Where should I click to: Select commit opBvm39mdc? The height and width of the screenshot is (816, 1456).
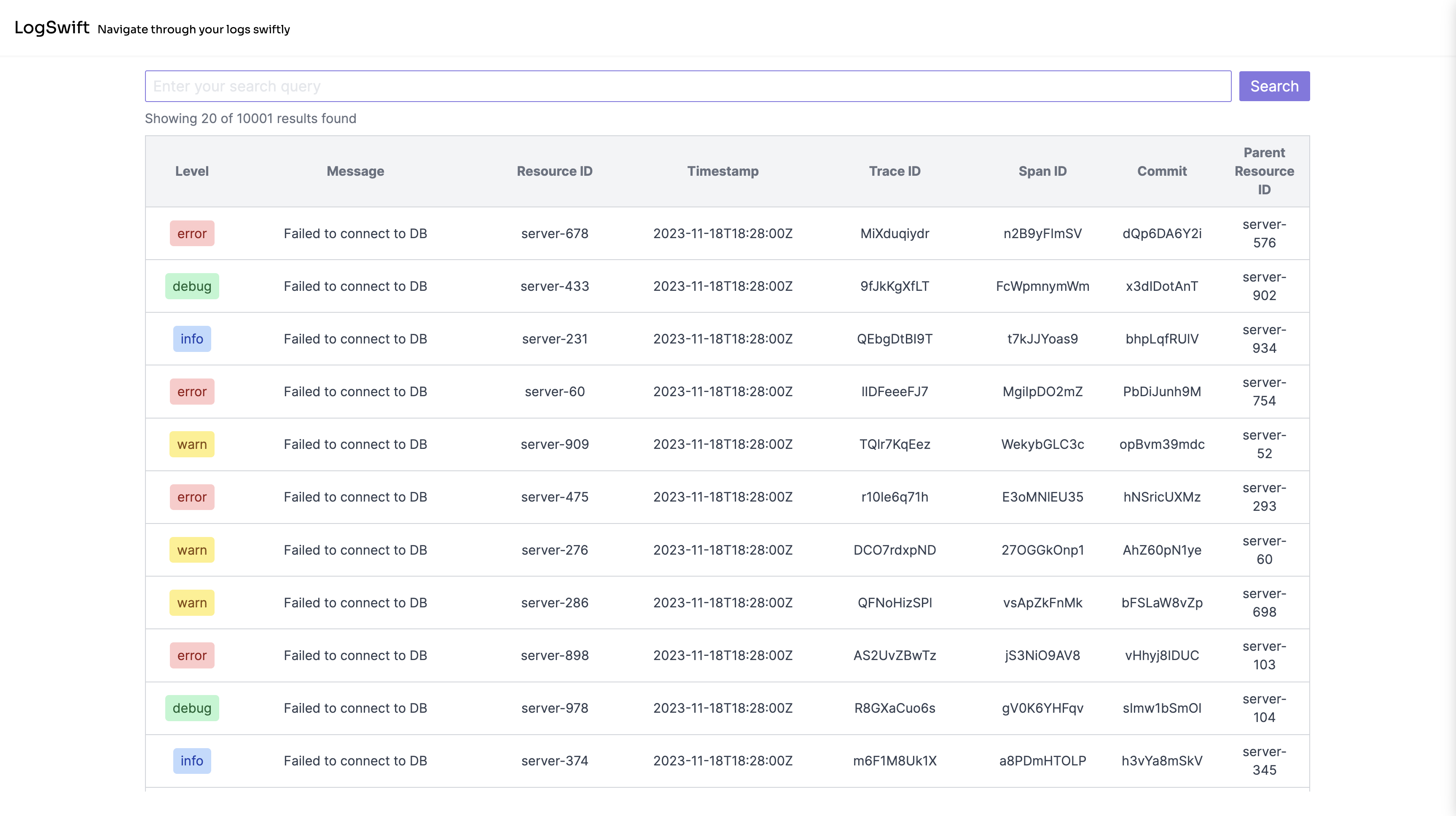pos(1161,444)
